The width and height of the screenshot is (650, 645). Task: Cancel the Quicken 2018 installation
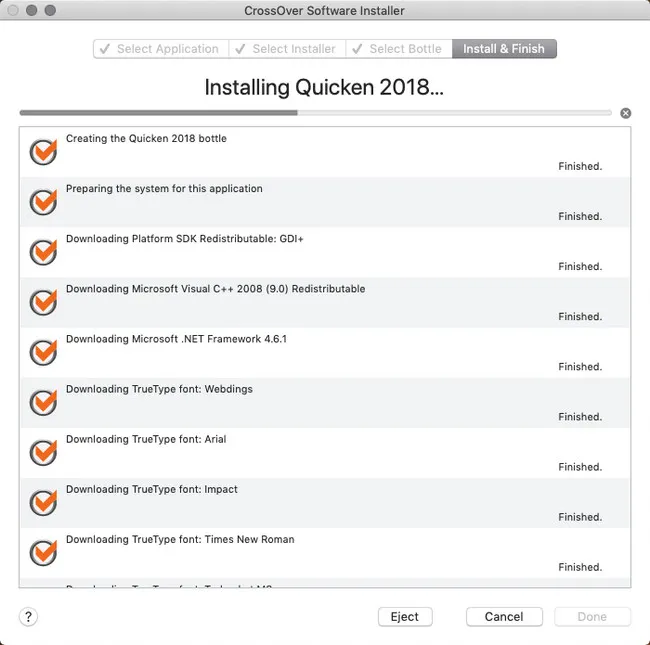[x=504, y=617]
